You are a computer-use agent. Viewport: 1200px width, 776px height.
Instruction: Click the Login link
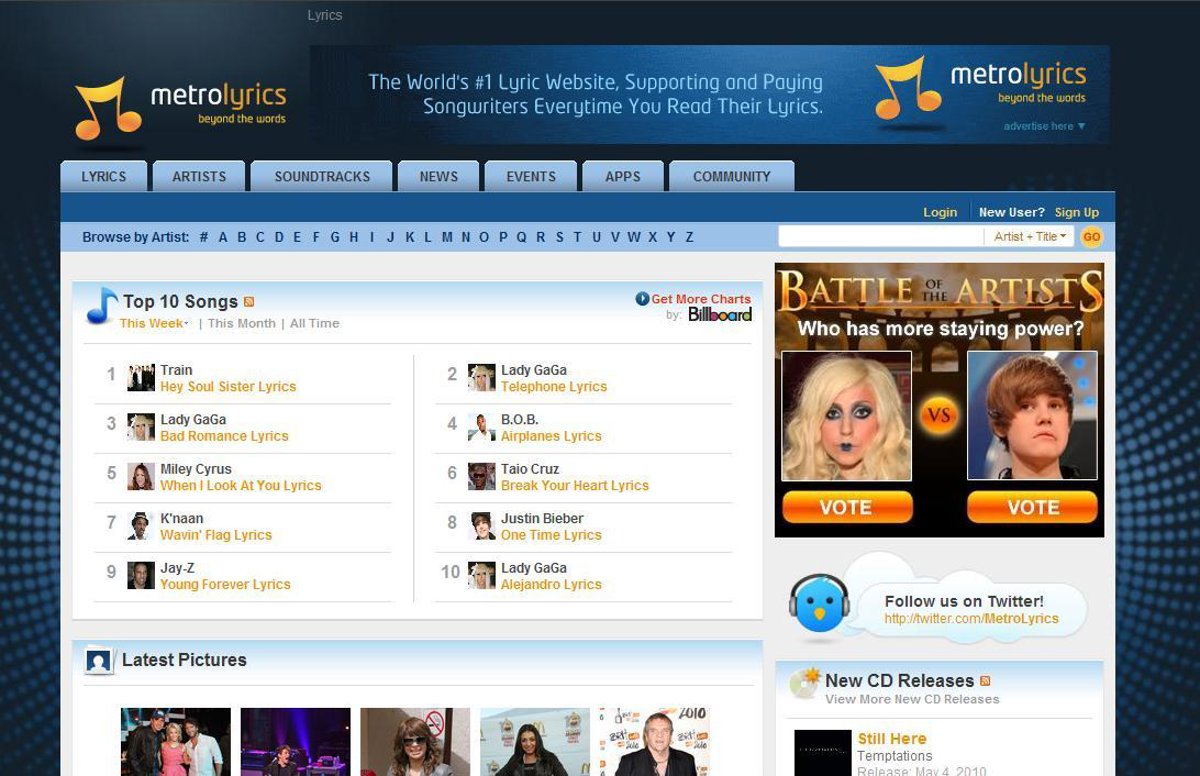click(939, 212)
